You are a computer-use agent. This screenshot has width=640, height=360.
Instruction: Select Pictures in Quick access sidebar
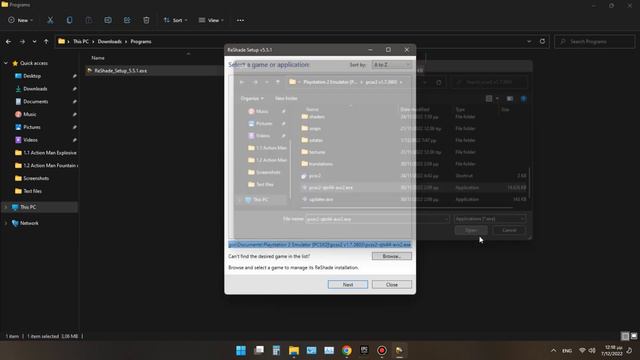32,127
